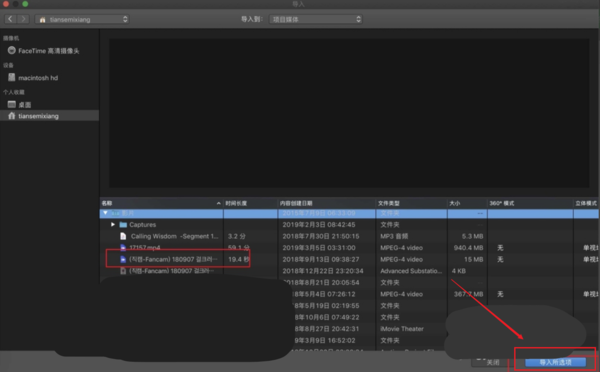Image resolution: width=600 pixels, height=372 pixels.
Task: Click the macintosh hd drive icon
Action: 11,77
